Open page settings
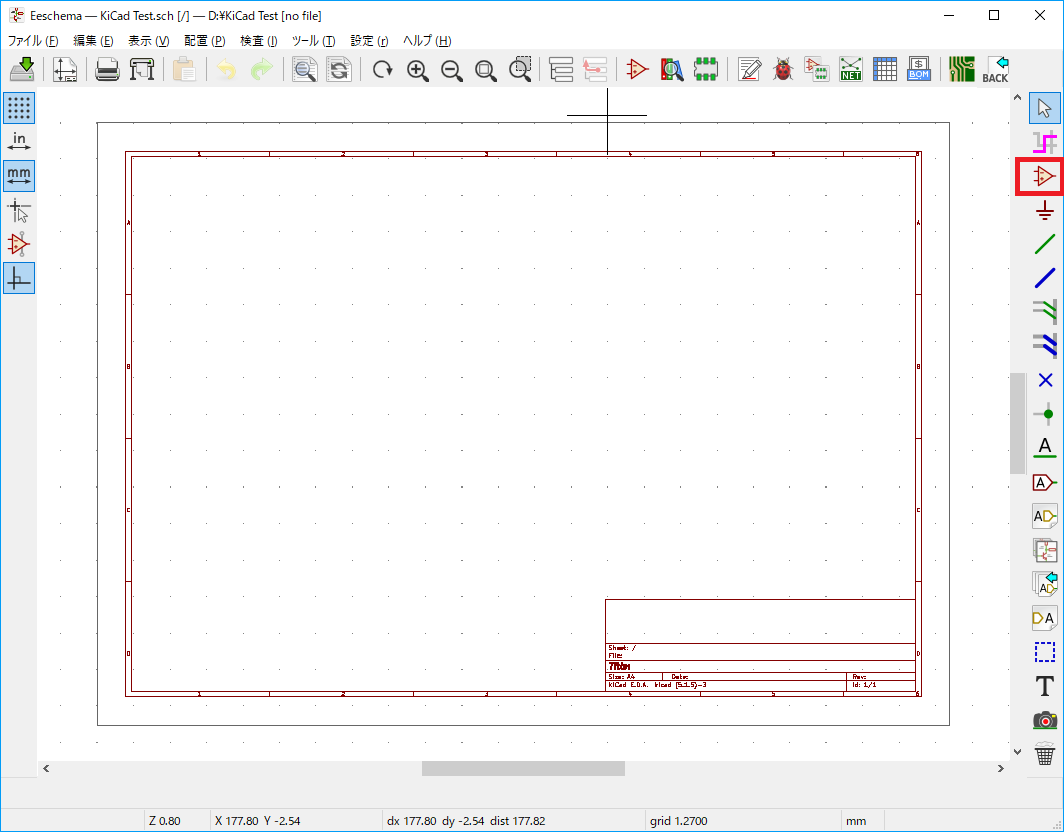The height and width of the screenshot is (832, 1064). pyautogui.click(x=65, y=69)
